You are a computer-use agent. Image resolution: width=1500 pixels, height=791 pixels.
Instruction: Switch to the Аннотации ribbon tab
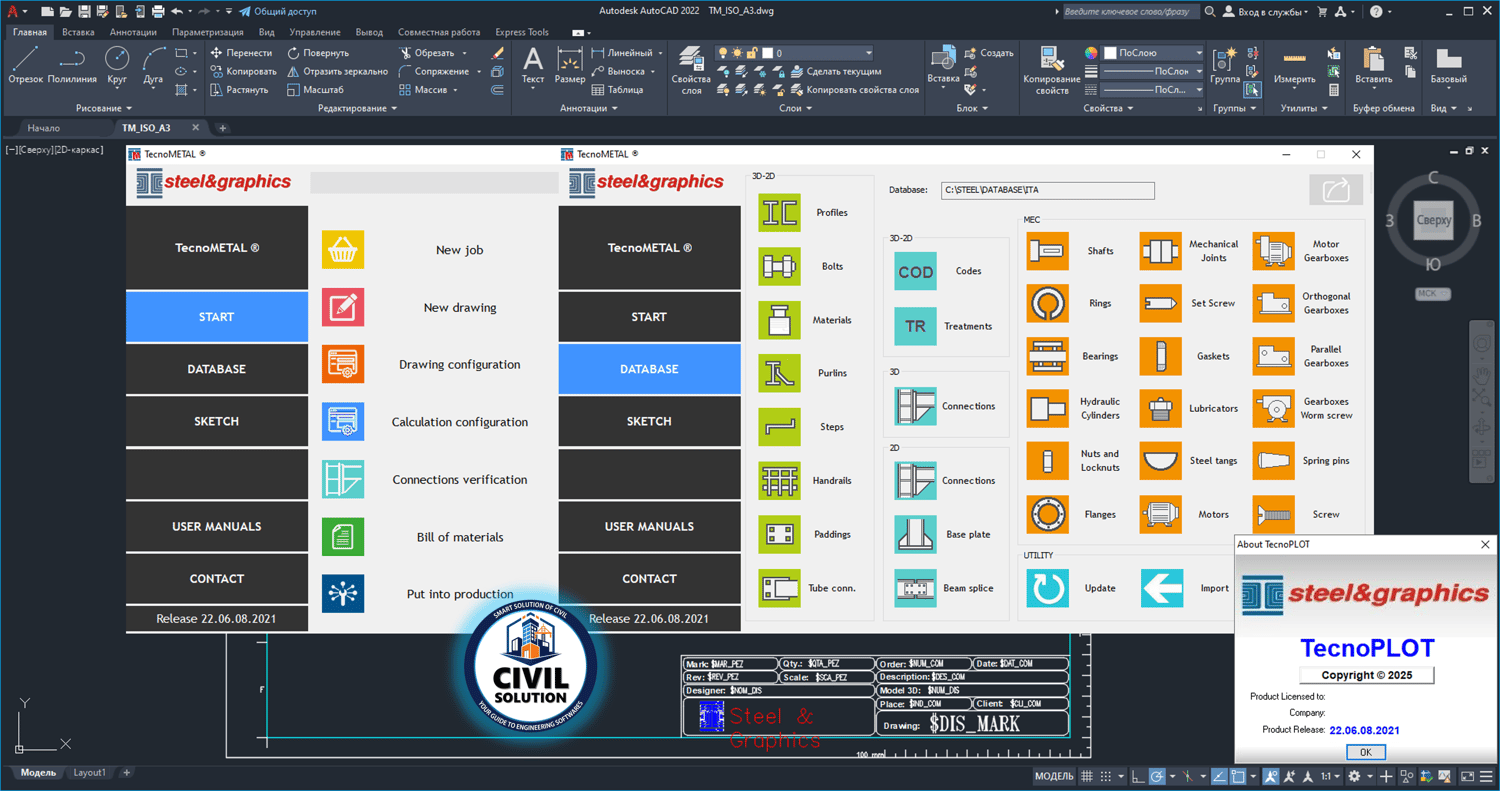(x=133, y=32)
